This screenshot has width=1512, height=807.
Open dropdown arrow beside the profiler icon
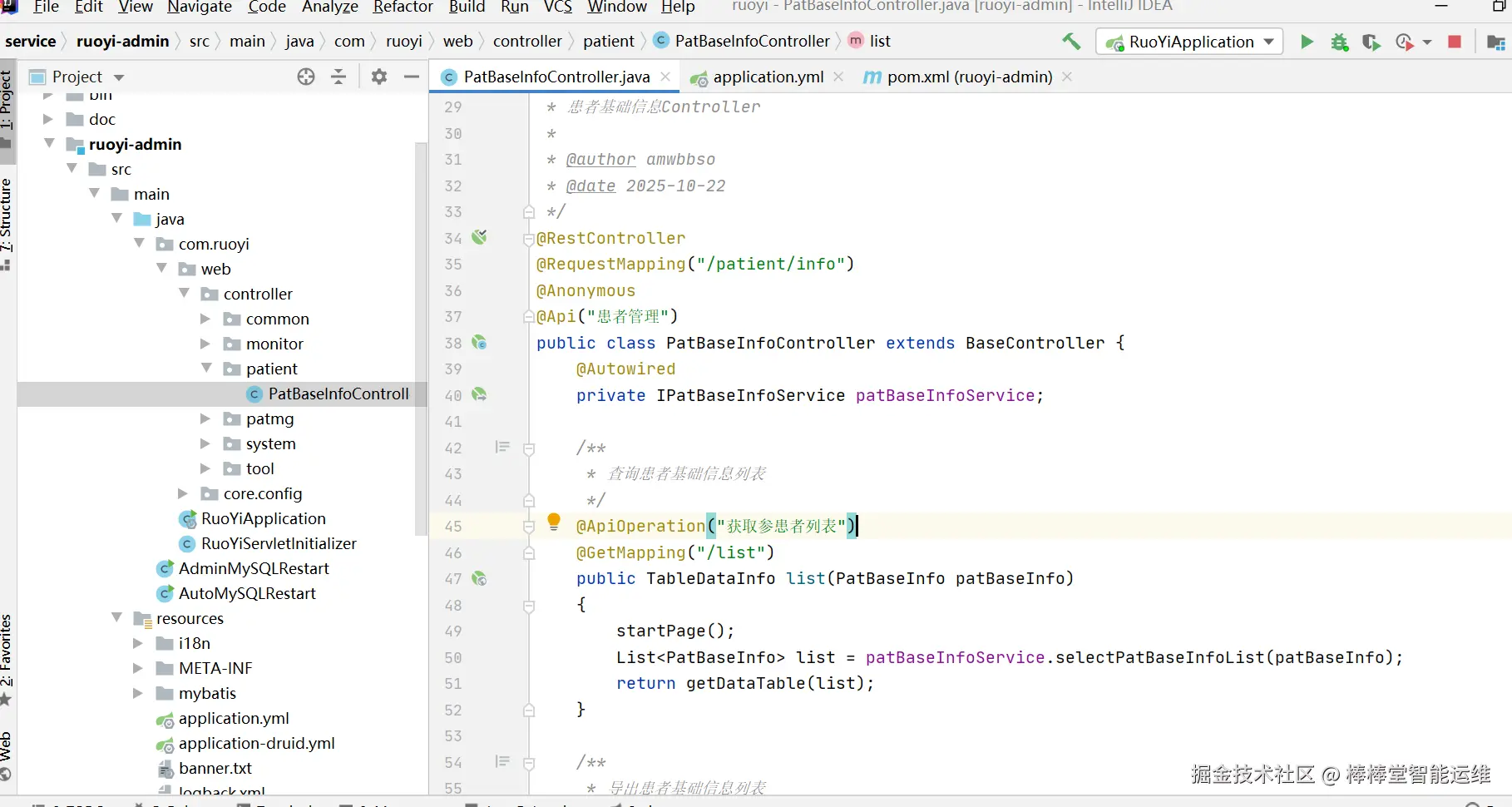pos(1427,42)
